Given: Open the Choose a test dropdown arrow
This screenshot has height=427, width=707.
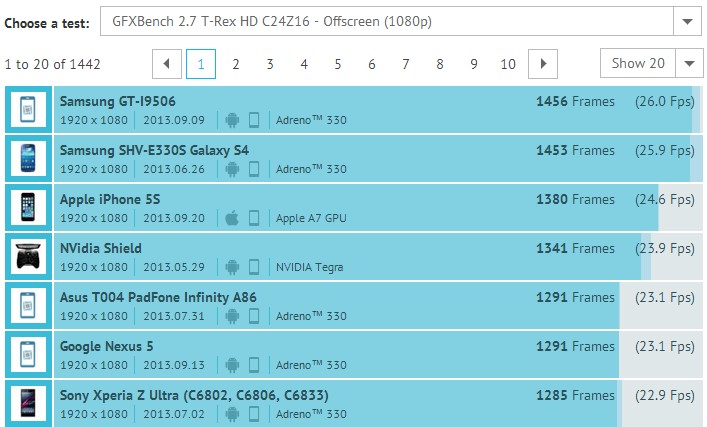Looking at the screenshot, I should (687, 21).
